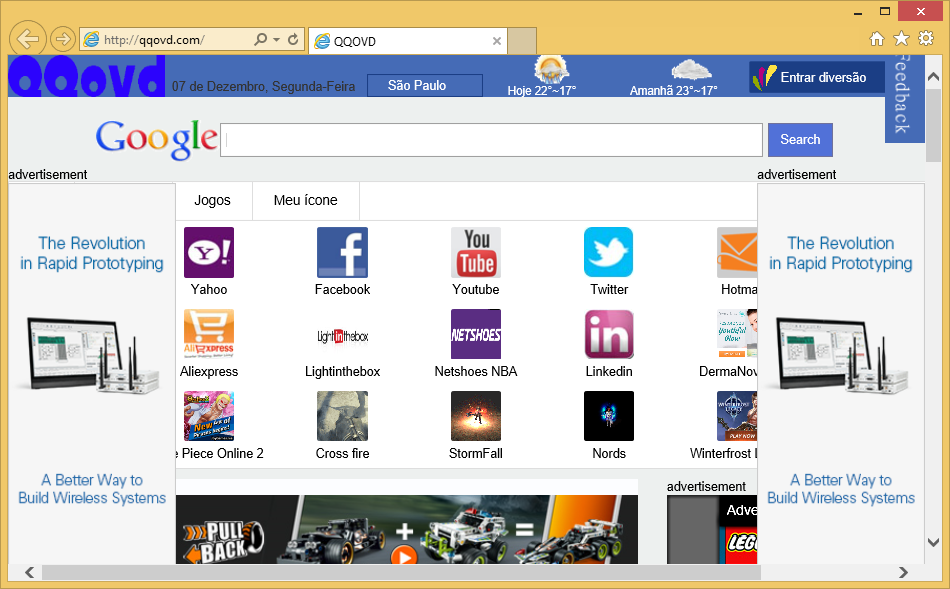Open the LEGO advertisement thumbnail
The height and width of the screenshot is (589, 950).
712,530
